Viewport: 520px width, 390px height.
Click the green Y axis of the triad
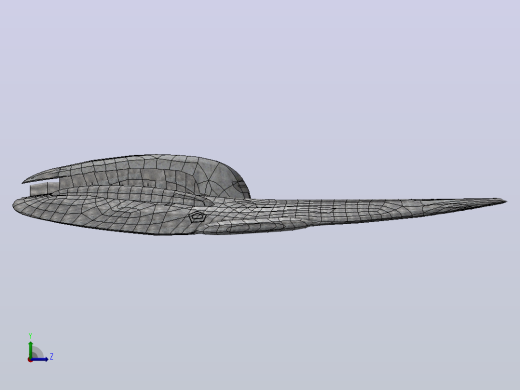point(31,349)
